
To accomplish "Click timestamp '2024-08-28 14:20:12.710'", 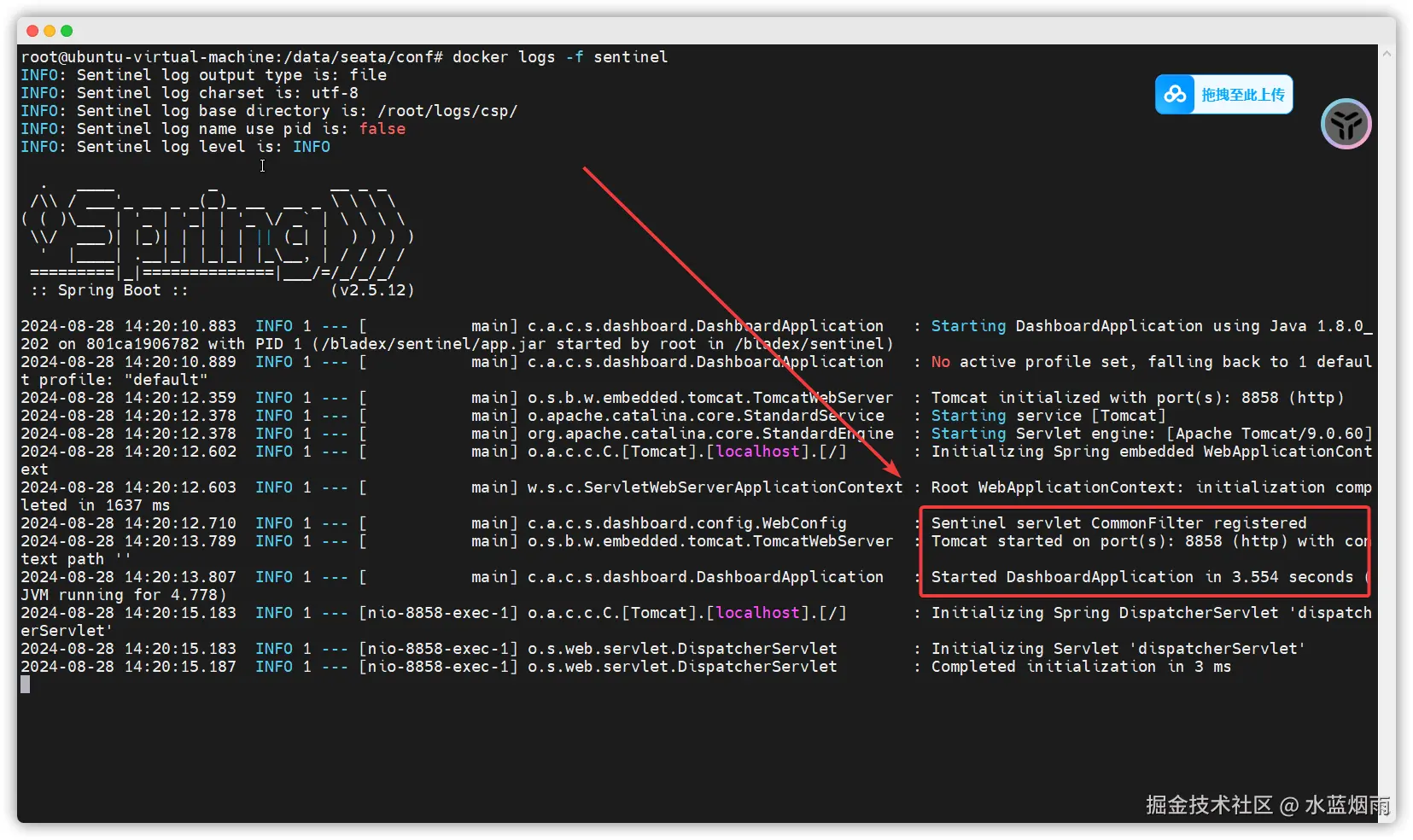I will tap(128, 523).
